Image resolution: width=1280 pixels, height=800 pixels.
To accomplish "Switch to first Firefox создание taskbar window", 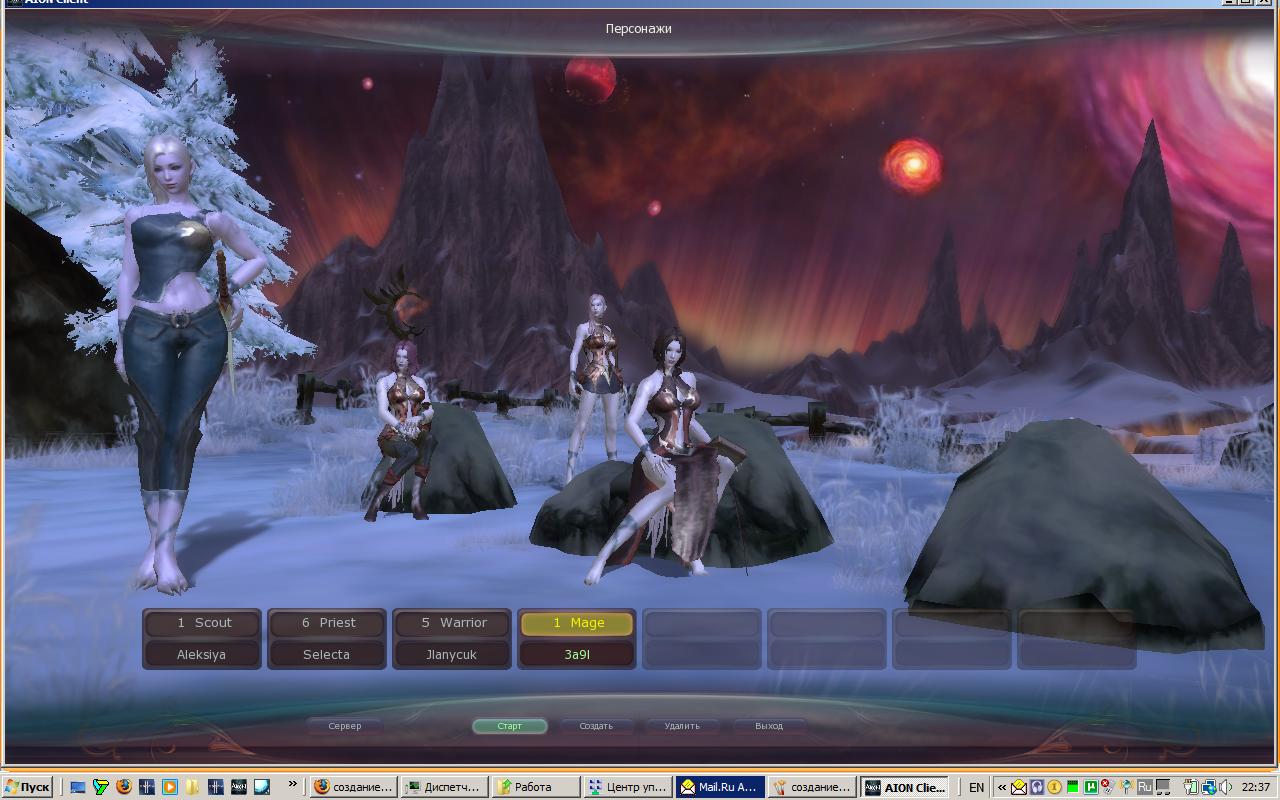I will click(x=353, y=787).
